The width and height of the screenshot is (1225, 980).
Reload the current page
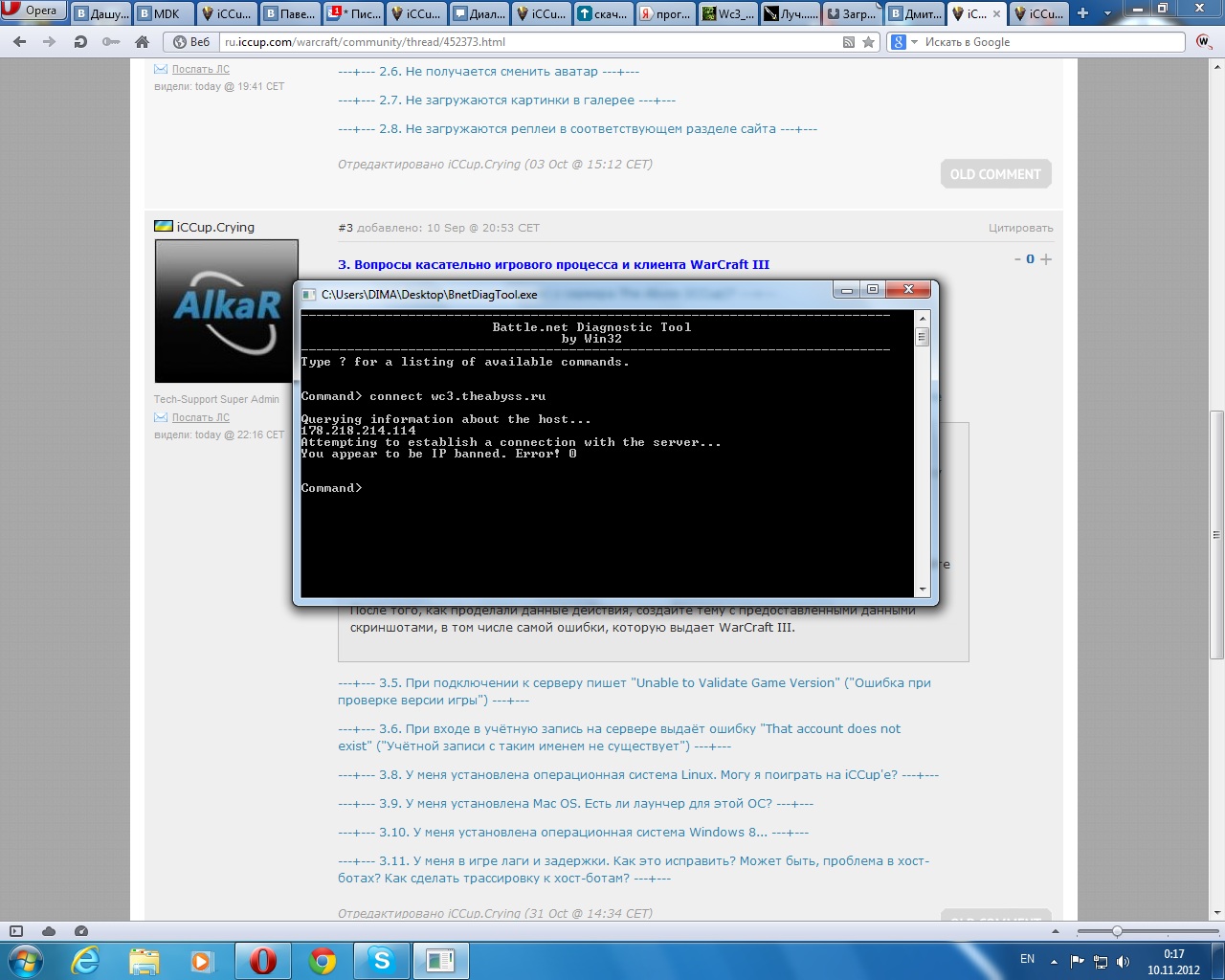coord(80,42)
